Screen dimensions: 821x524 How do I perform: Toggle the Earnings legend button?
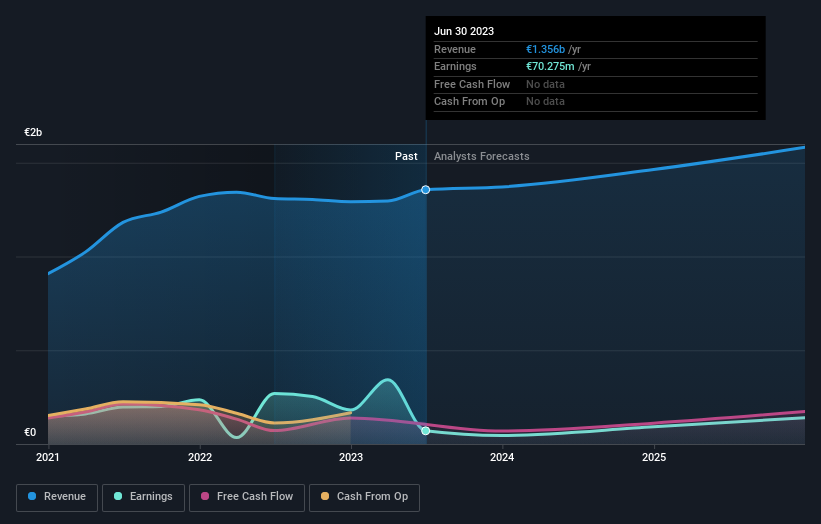point(143,497)
